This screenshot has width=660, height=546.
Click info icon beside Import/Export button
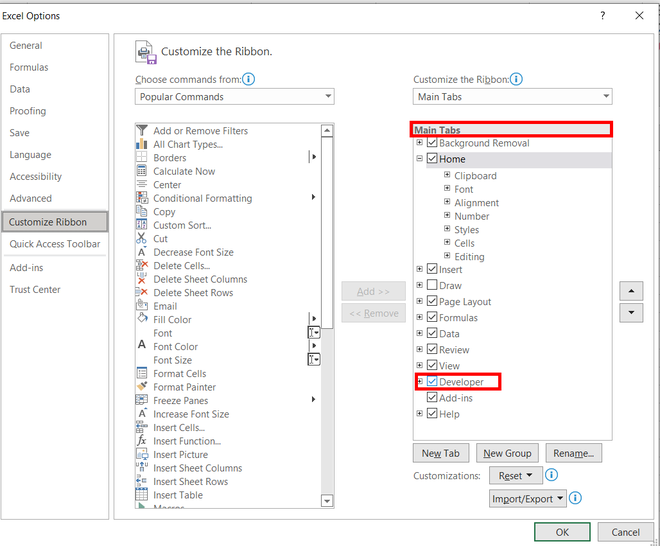coord(575,498)
